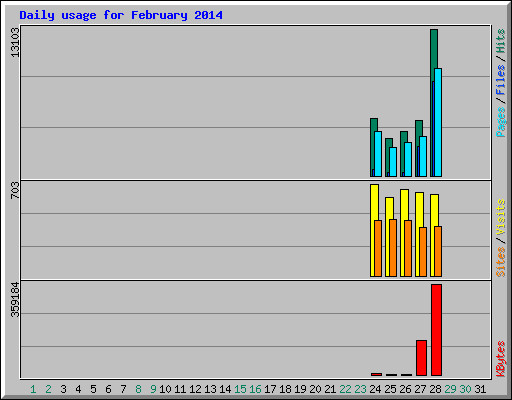
Task: Click day label 16 on the x-axis
Action: point(255,389)
